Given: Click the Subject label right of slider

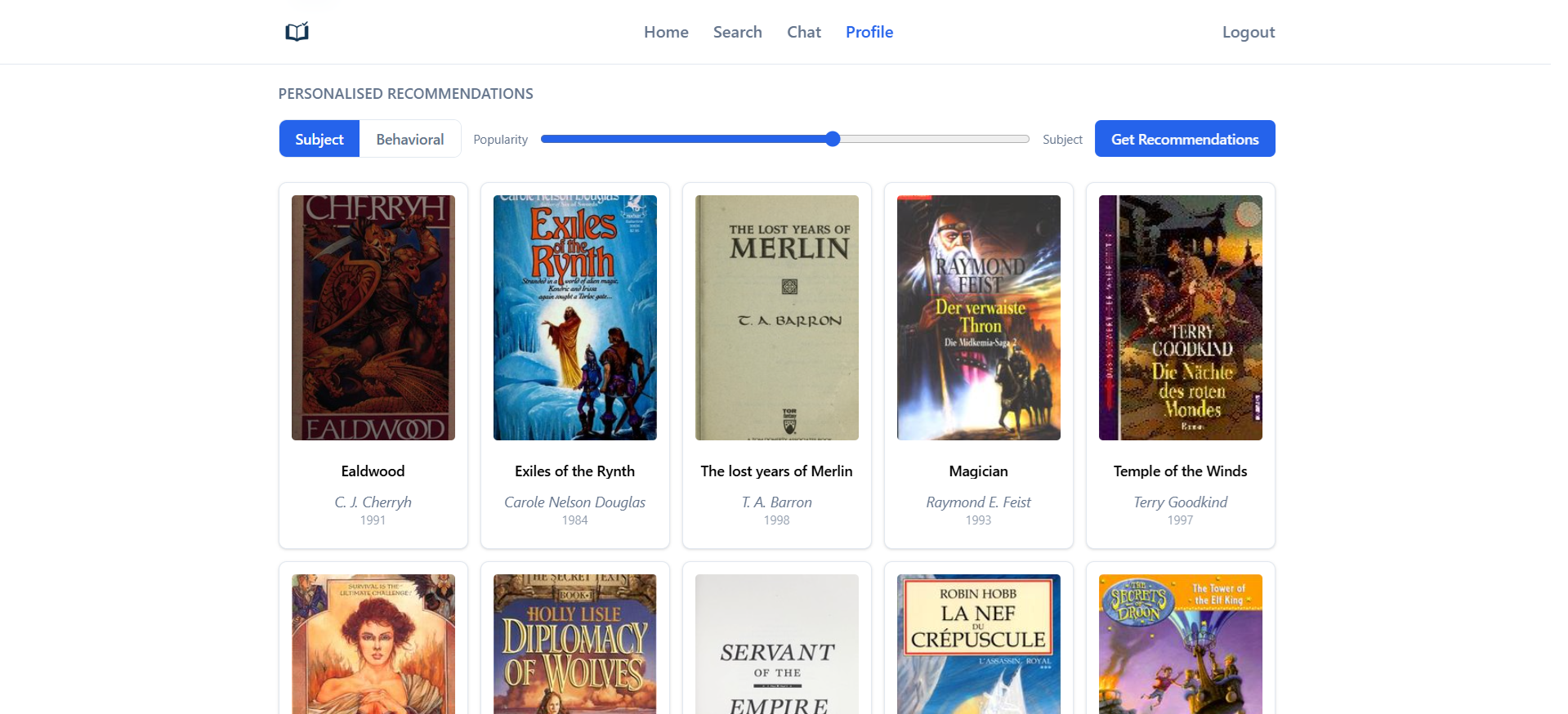Looking at the screenshot, I should pyautogui.click(x=1062, y=140).
